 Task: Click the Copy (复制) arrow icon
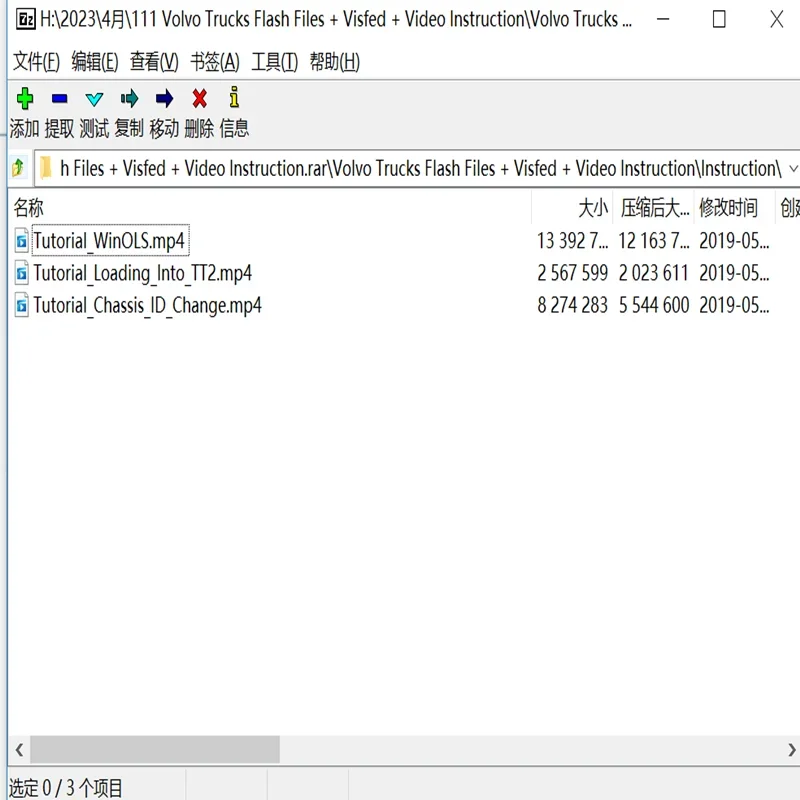129,98
